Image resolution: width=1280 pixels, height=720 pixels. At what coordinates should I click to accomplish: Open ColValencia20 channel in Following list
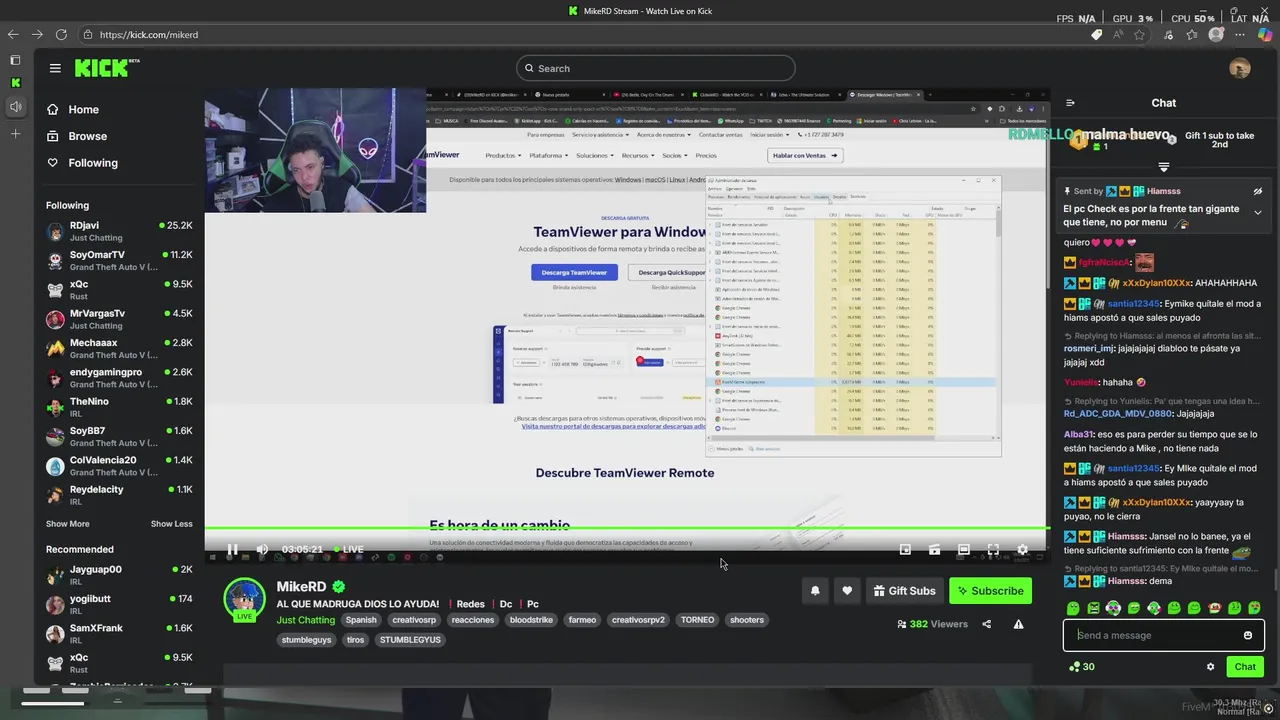point(119,466)
